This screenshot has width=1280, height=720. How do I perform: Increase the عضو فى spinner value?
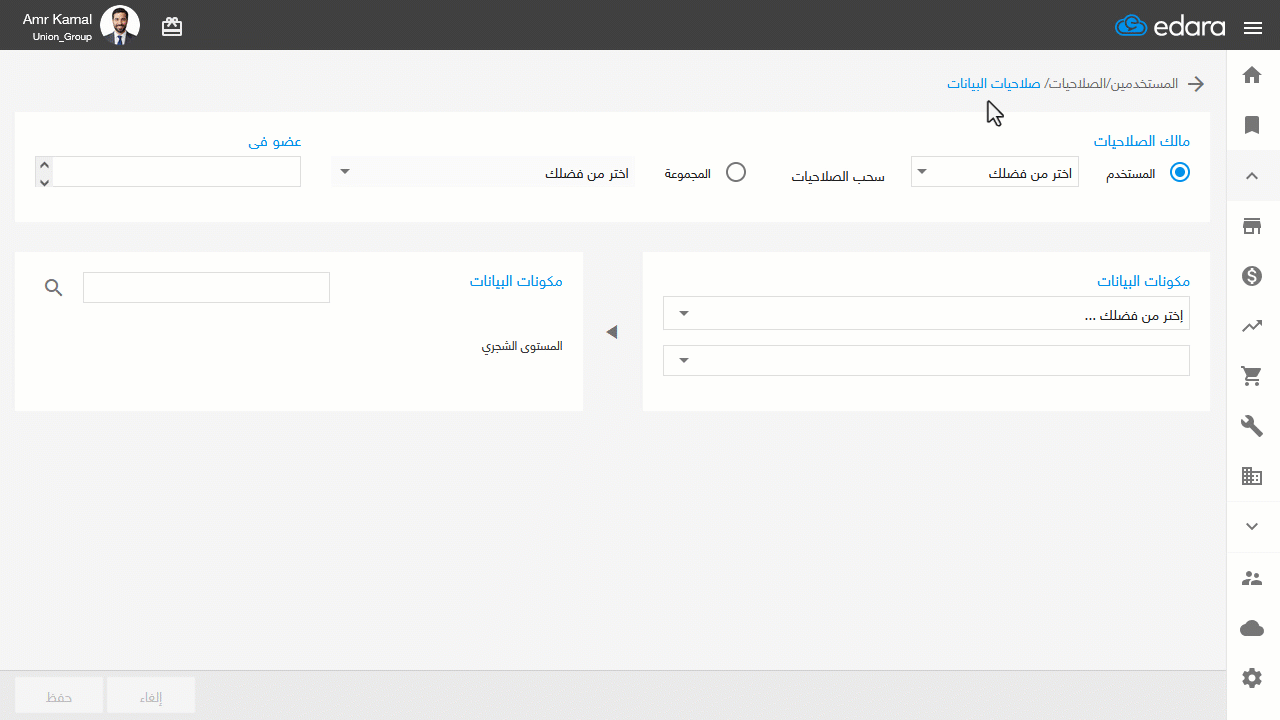[44, 164]
